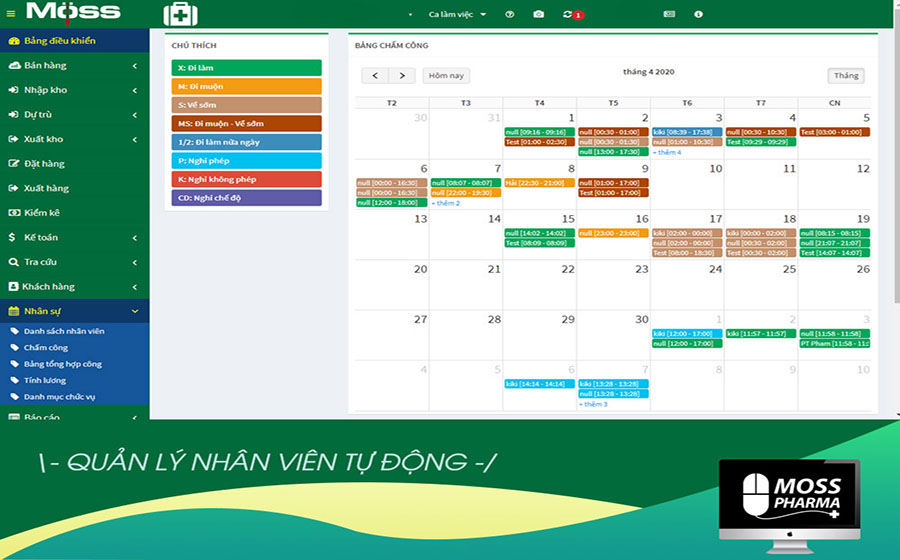Open the help question mark icon

pos(510,15)
